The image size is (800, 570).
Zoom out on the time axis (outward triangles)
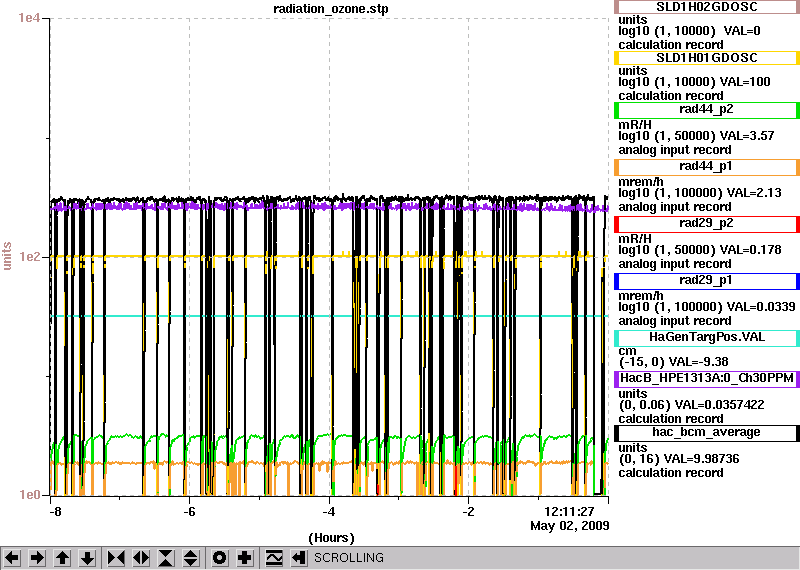coord(141,558)
